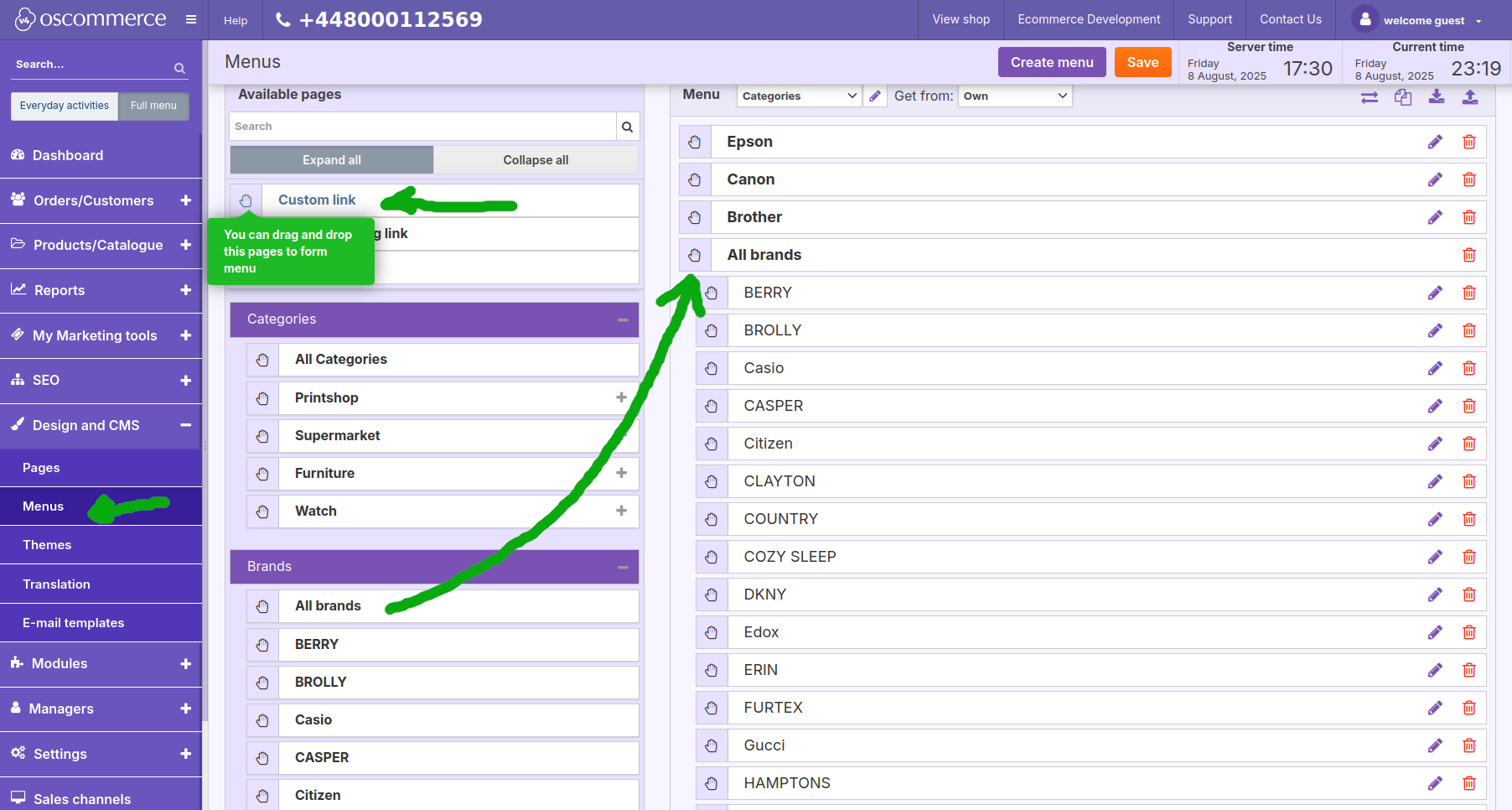
Task: Click the drag handle for All Categories
Action: 262,360
